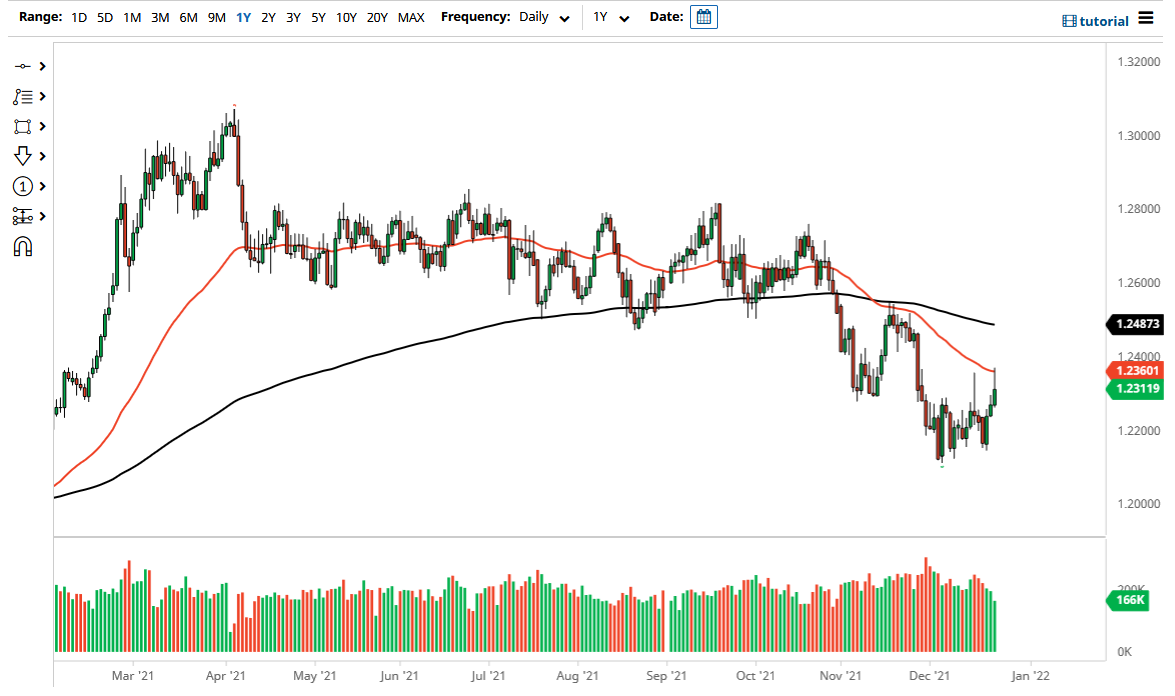The height and width of the screenshot is (696, 1175).
Task: Open the numbered marker annotation tool
Action: point(24,186)
